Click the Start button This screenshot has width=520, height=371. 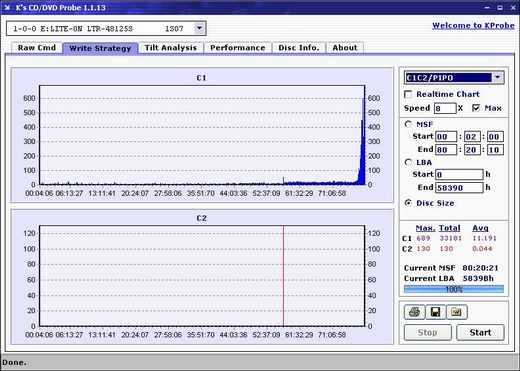480,332
